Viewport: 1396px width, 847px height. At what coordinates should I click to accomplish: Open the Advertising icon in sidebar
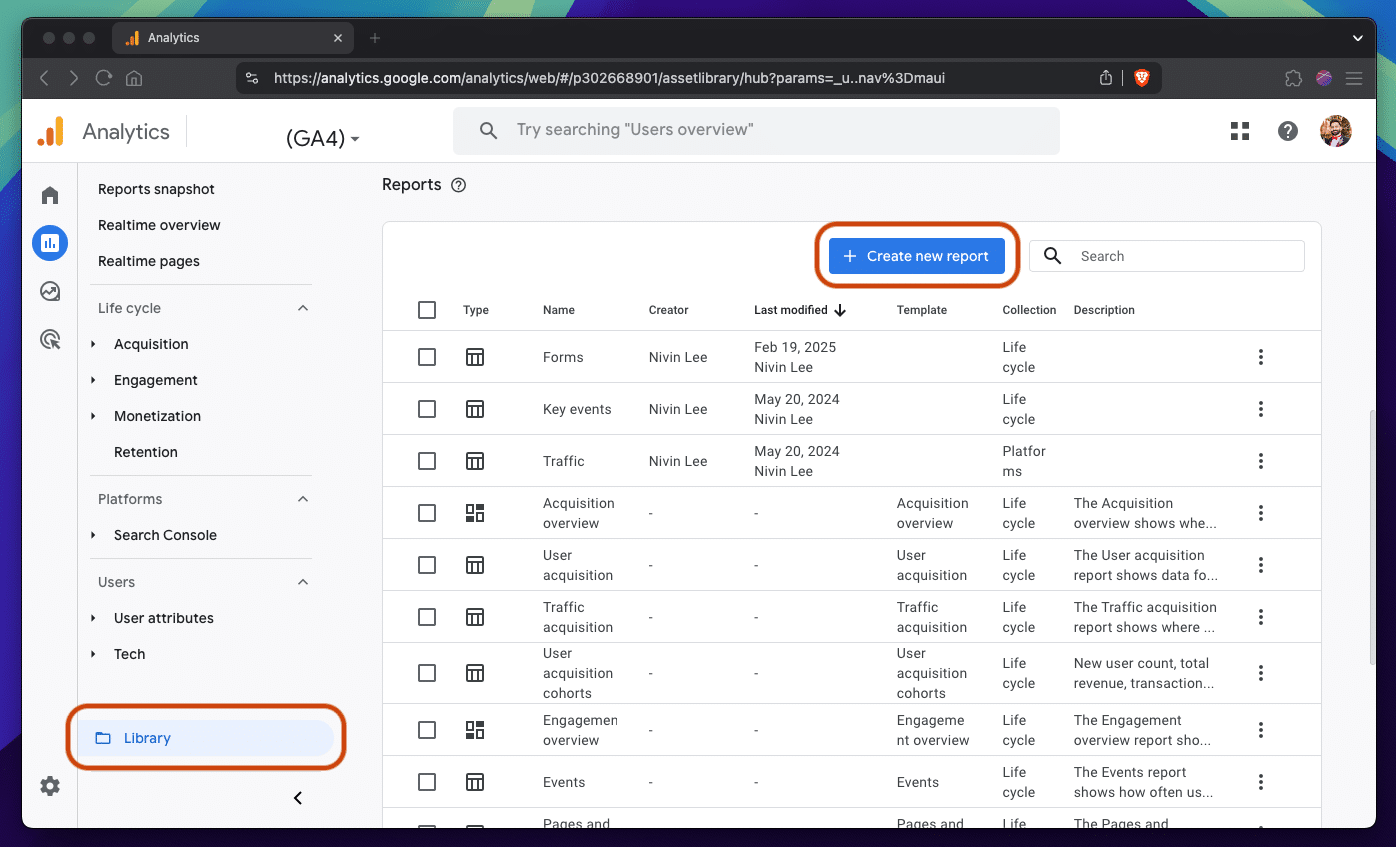tap(50, 339)
